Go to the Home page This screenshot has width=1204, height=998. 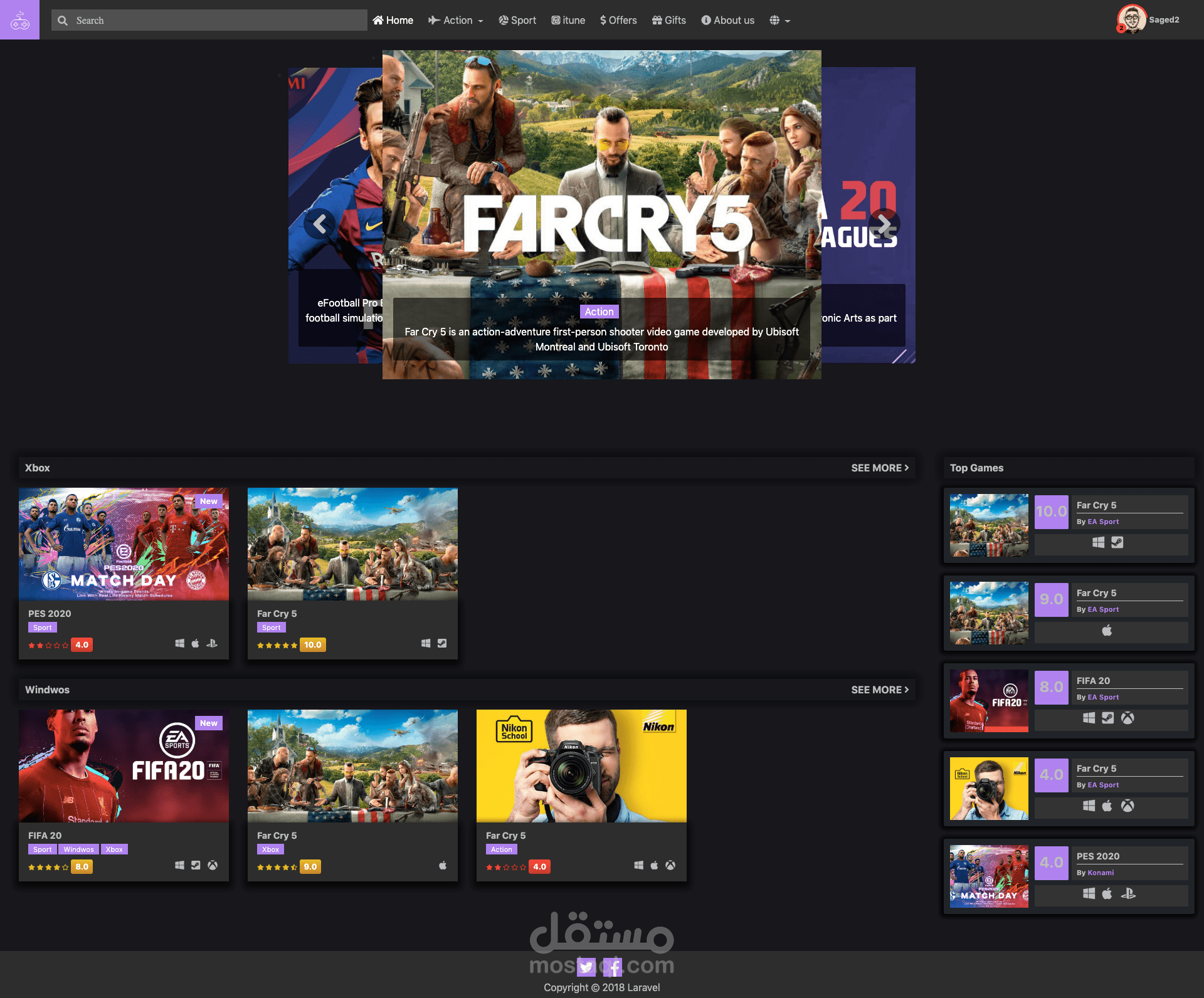coord(393,20)
